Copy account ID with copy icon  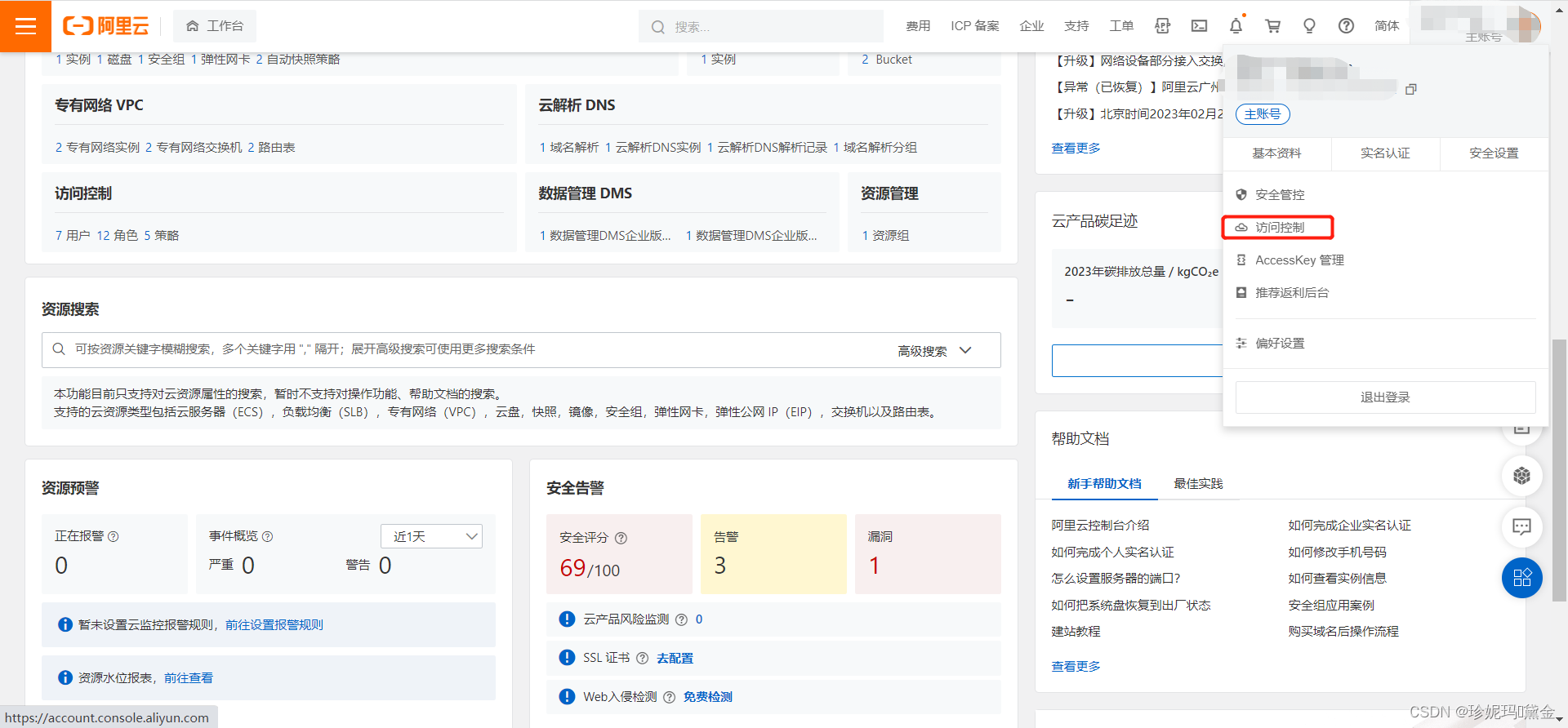tap(1410, 89)
